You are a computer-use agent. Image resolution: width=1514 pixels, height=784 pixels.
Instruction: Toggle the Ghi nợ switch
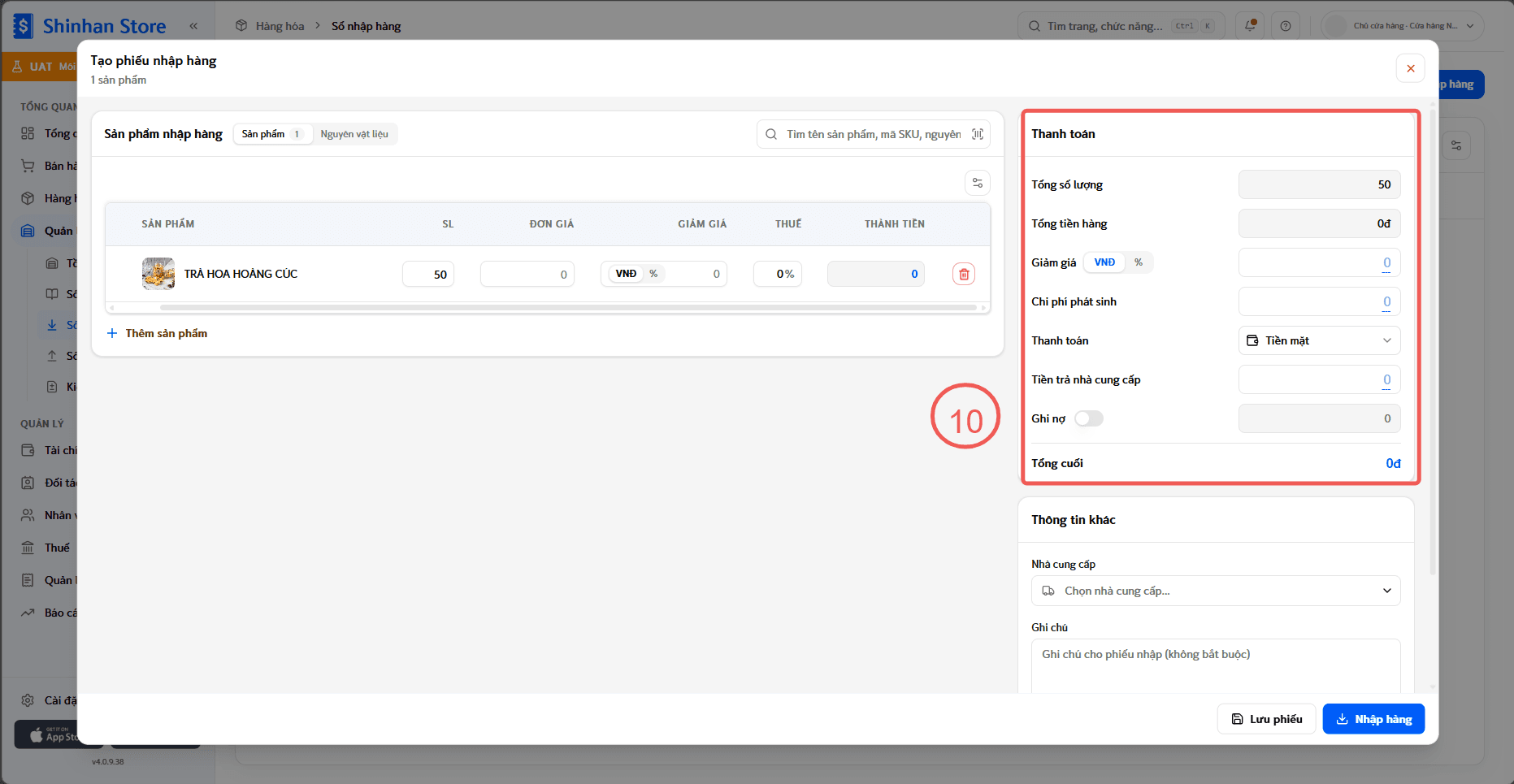click(1089, 418)
